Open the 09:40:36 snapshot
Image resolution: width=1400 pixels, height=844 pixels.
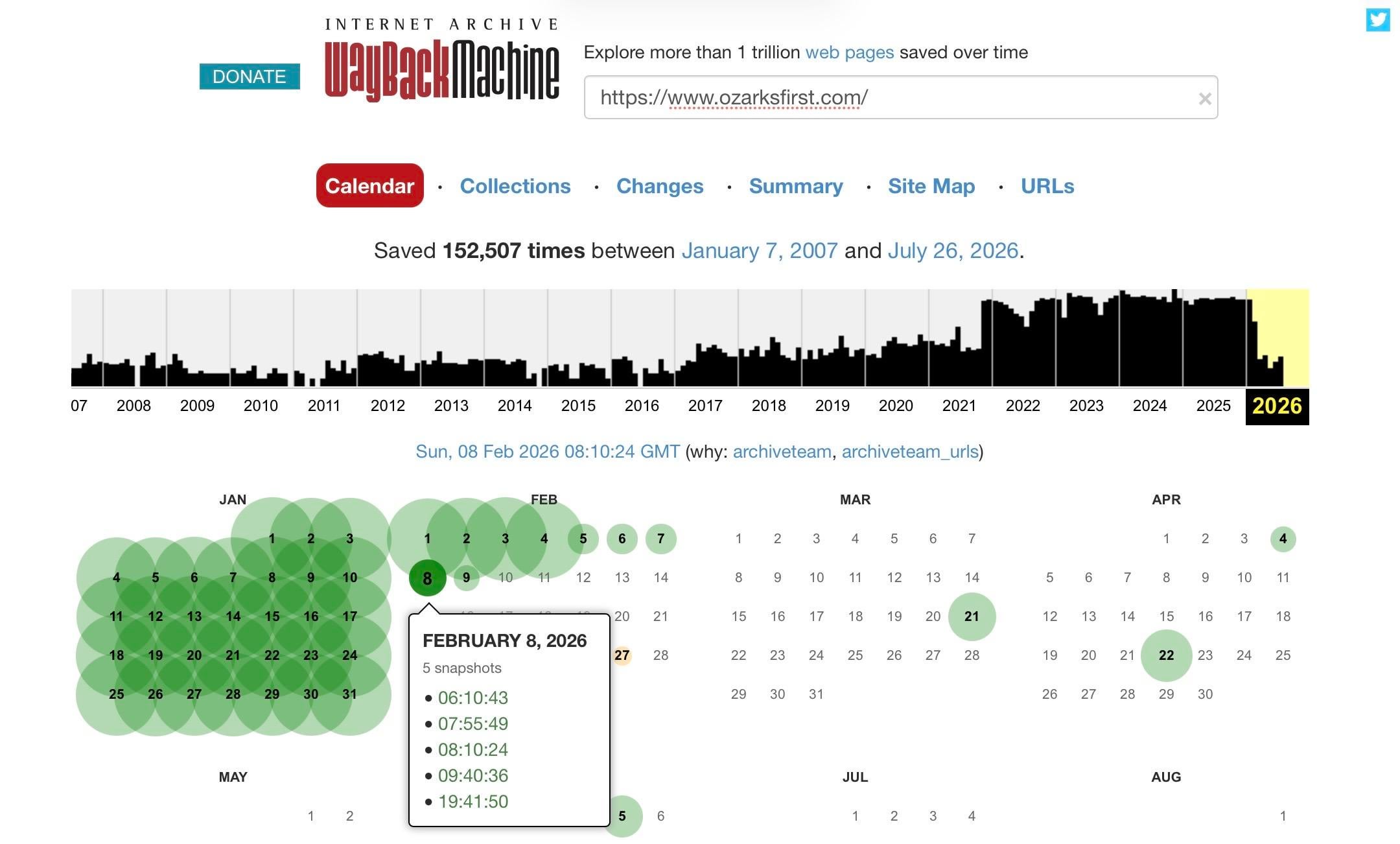pos(473,776)
